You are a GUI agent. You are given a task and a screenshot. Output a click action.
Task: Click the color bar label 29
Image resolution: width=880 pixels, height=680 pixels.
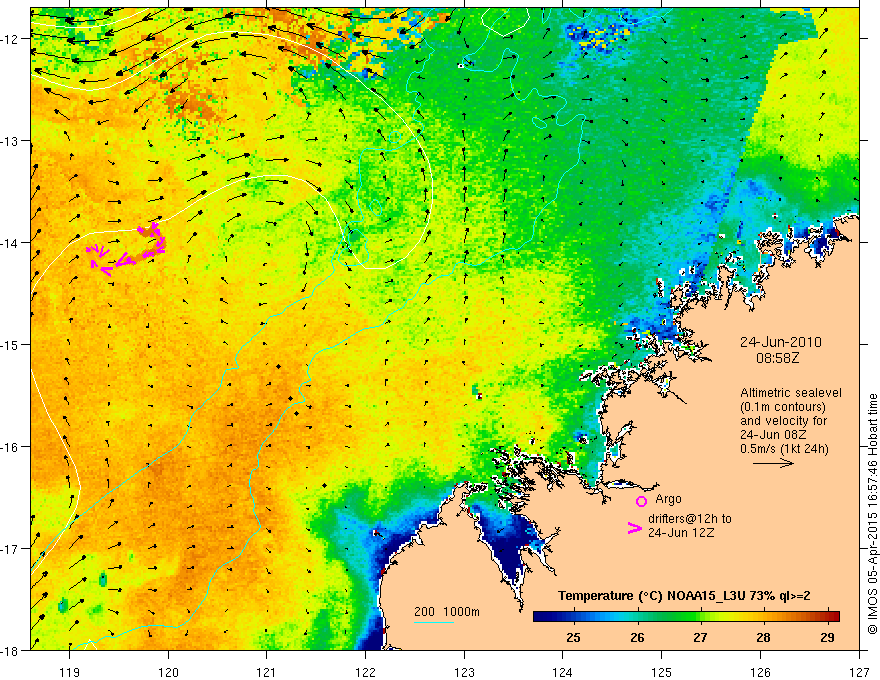pos(827,637)
